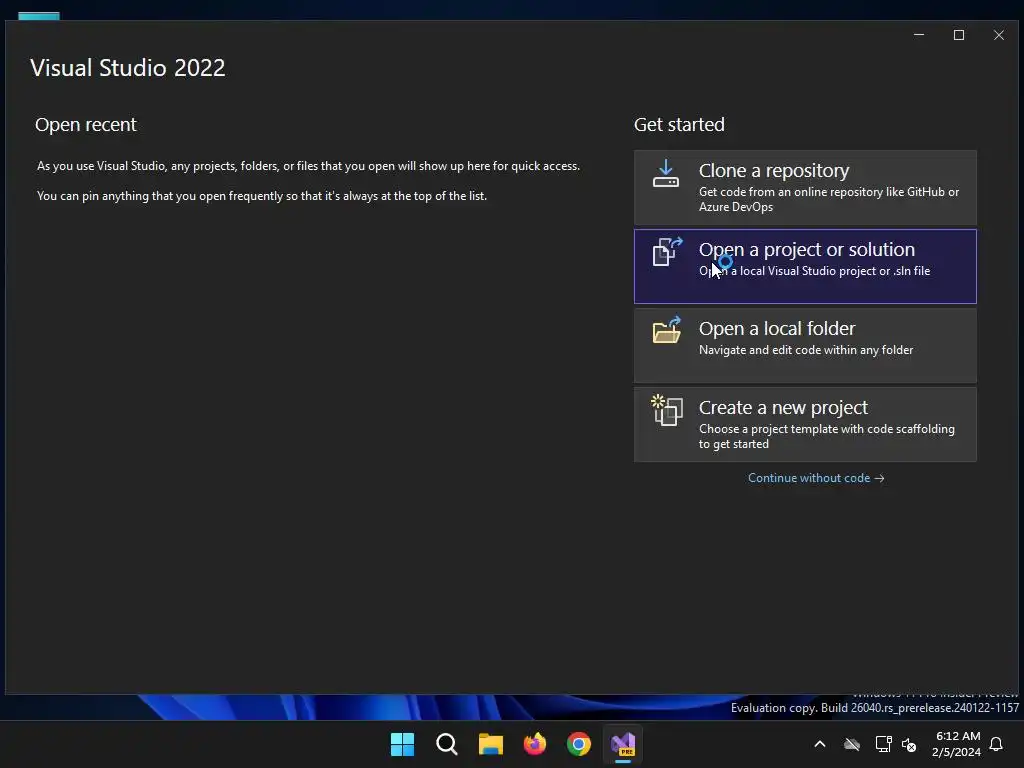The width and height of the screenshot is (1024, 768).
Task: Maximize the Visual Studio 2022 window
Action: click(x=959, y=35)
